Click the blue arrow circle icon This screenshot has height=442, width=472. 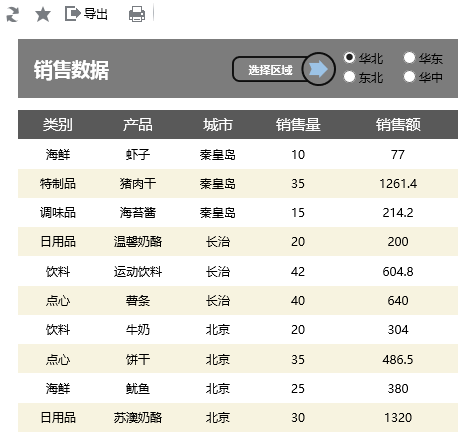point(318,69)
